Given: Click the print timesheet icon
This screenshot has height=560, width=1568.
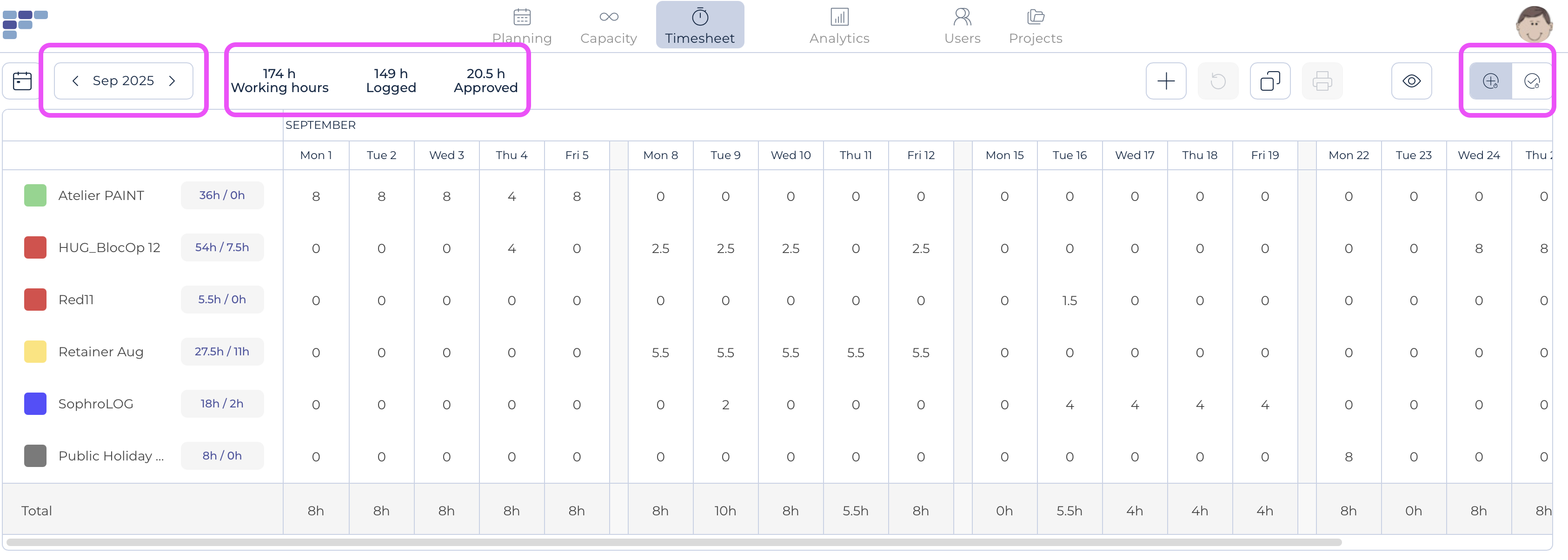Looking at the screenshot, I should [1322, 81].
